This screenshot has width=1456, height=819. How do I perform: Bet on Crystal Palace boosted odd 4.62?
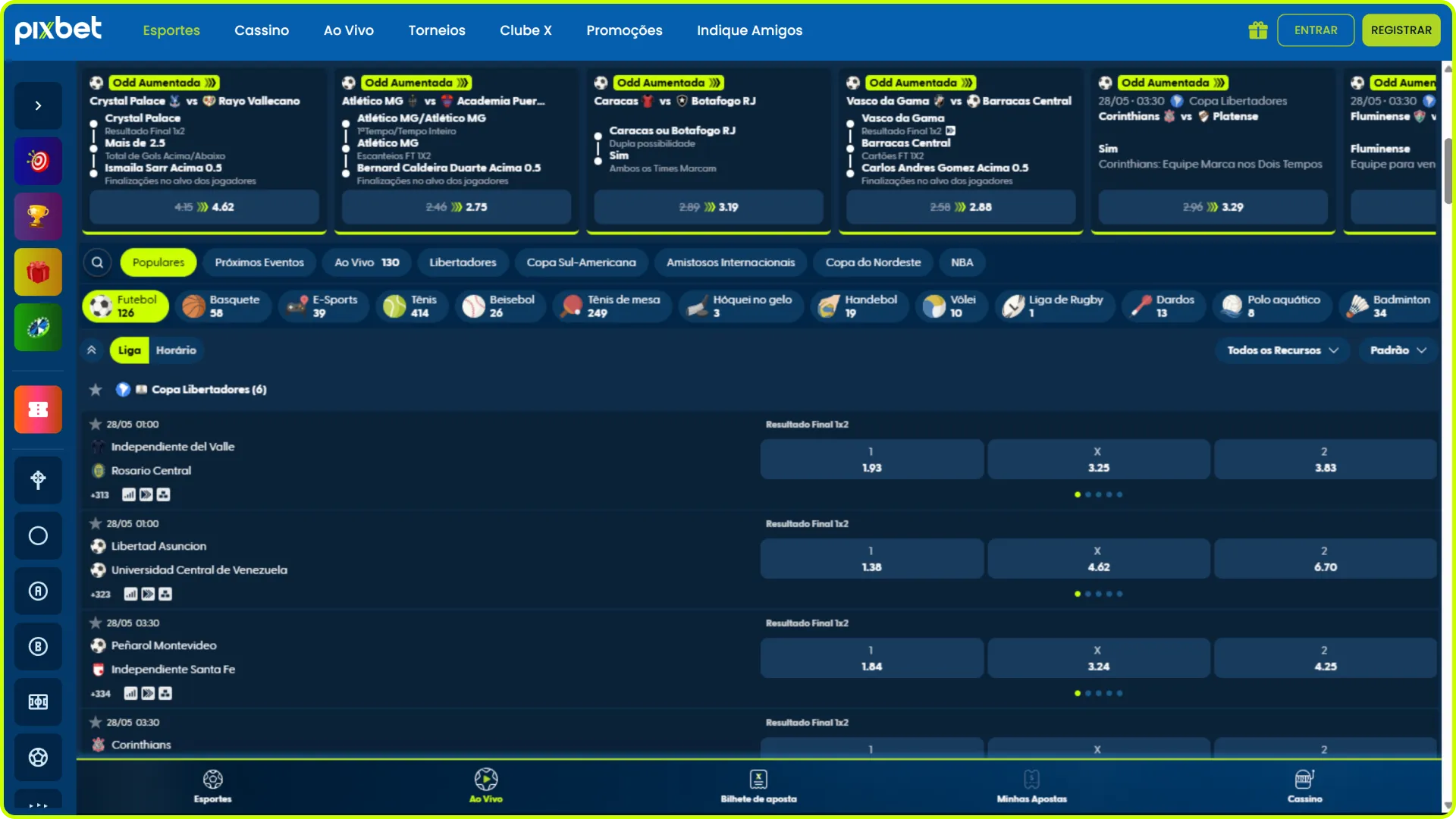pos(204,207)
